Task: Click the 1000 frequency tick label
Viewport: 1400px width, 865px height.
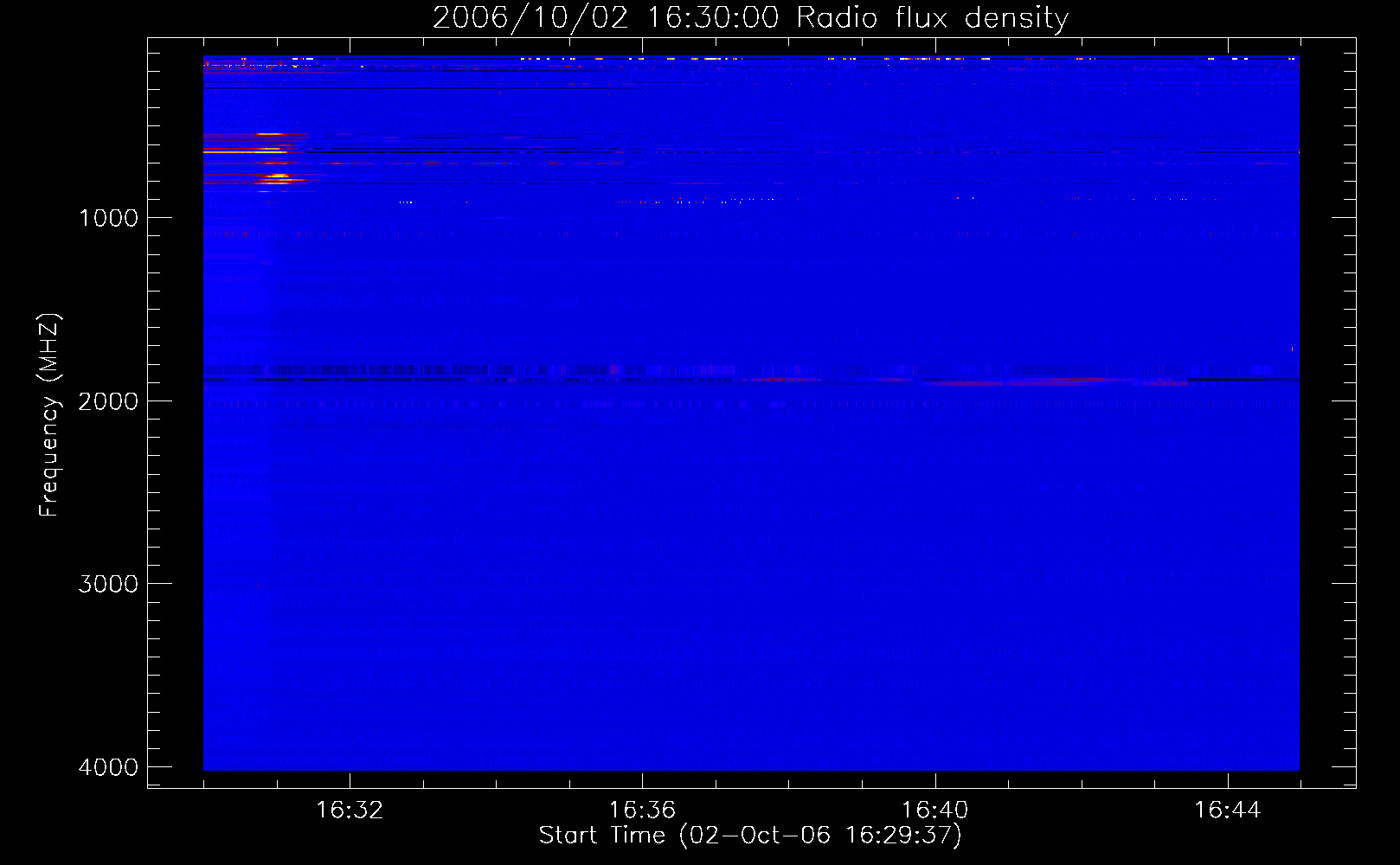Action: coord(108,218)
